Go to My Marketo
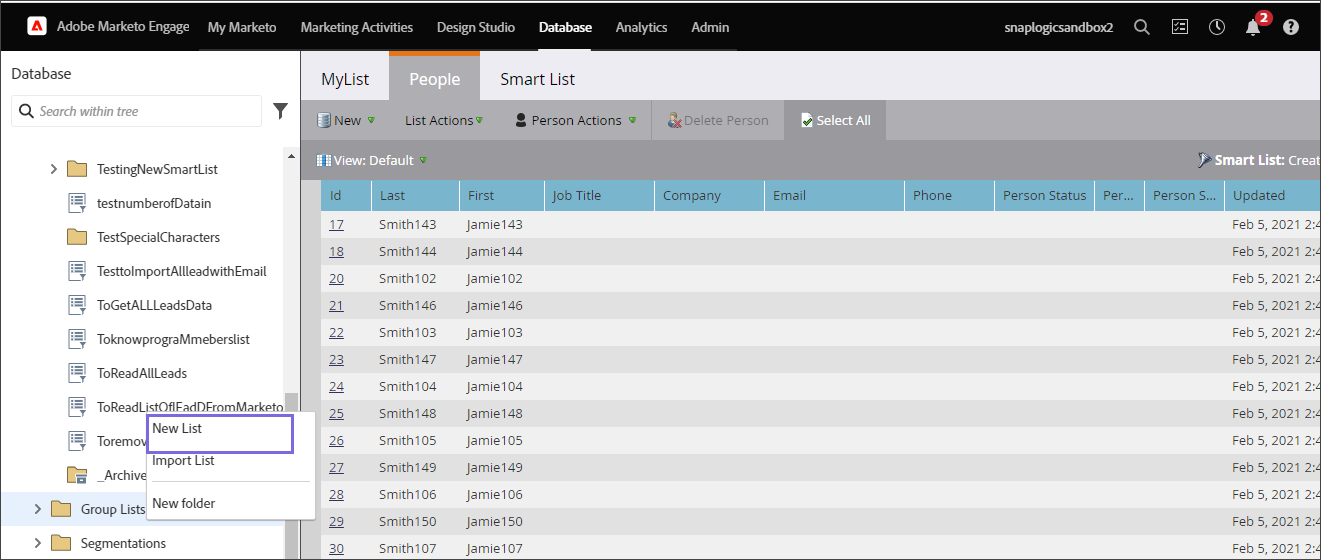Image resolution: width=1321 pixels, height=560 pixels. coord(242,27)
